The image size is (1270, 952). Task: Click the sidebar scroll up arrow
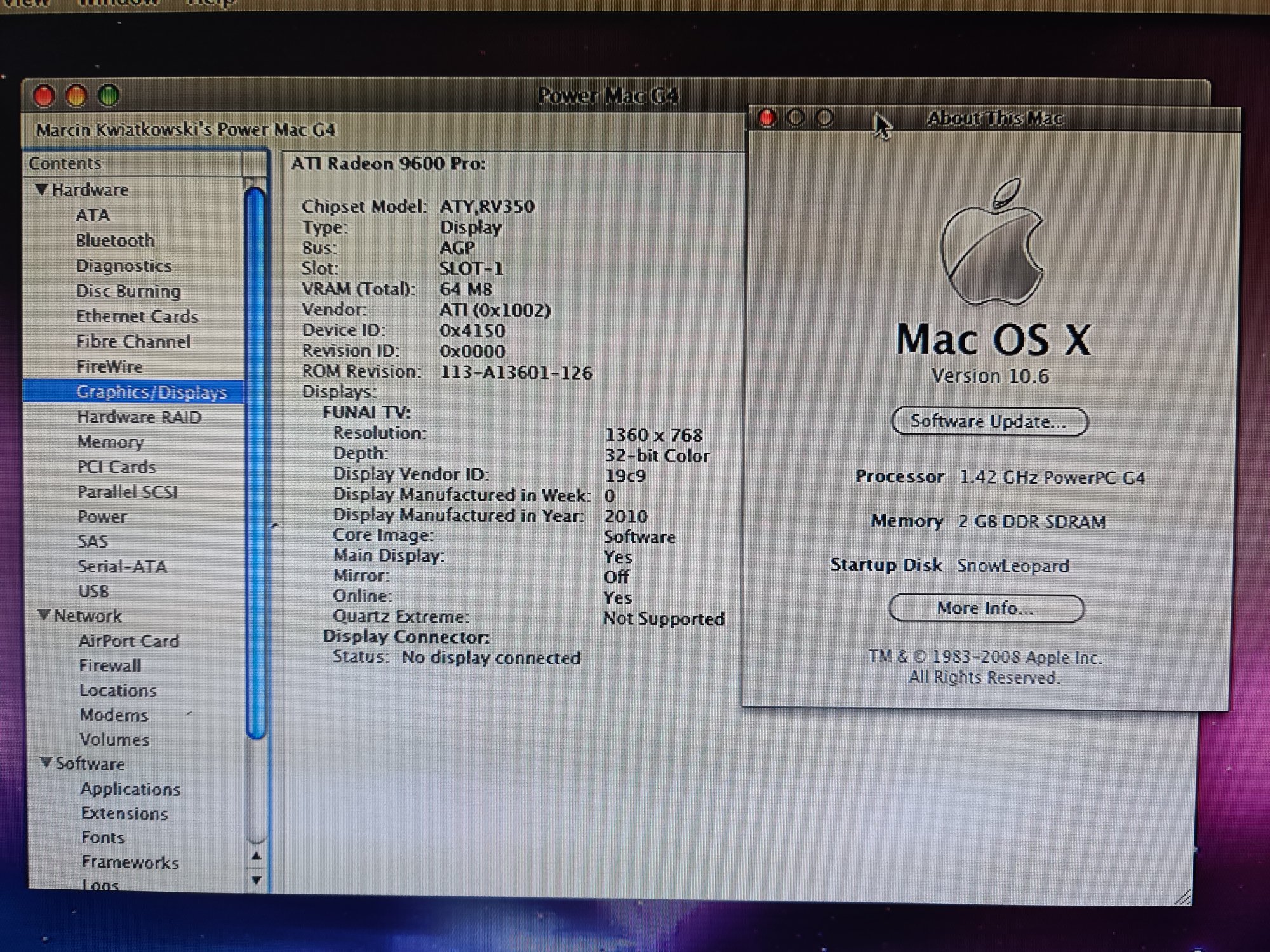click(x=256, y=856)
